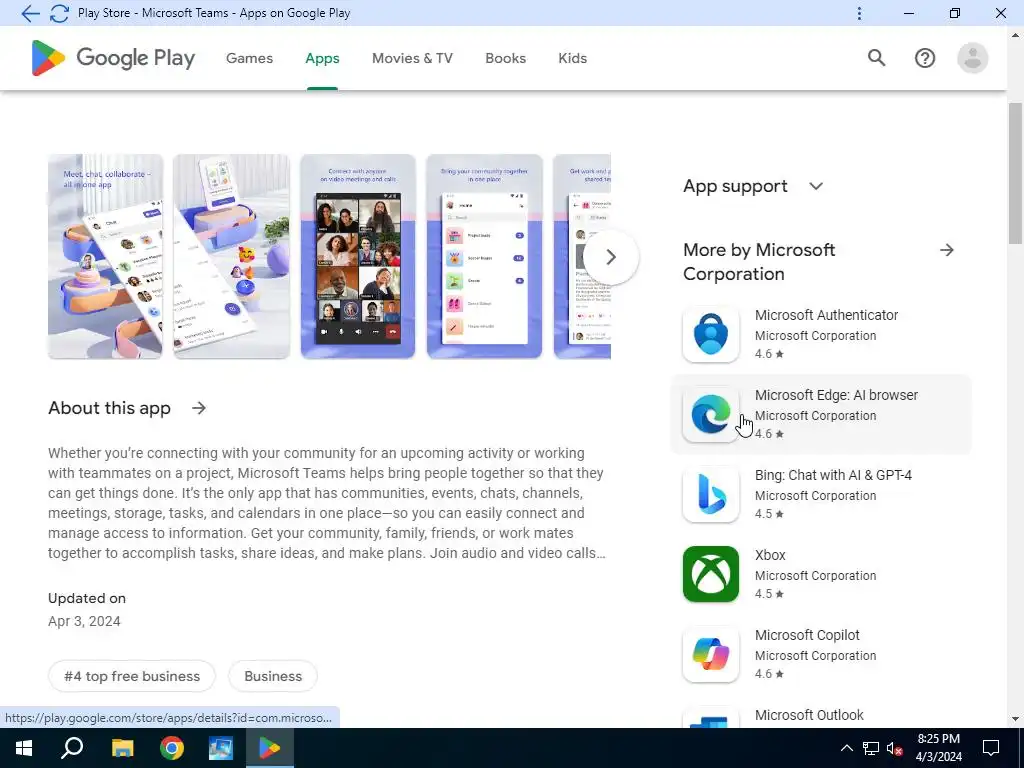Click the network tray icon

(871, 748)
